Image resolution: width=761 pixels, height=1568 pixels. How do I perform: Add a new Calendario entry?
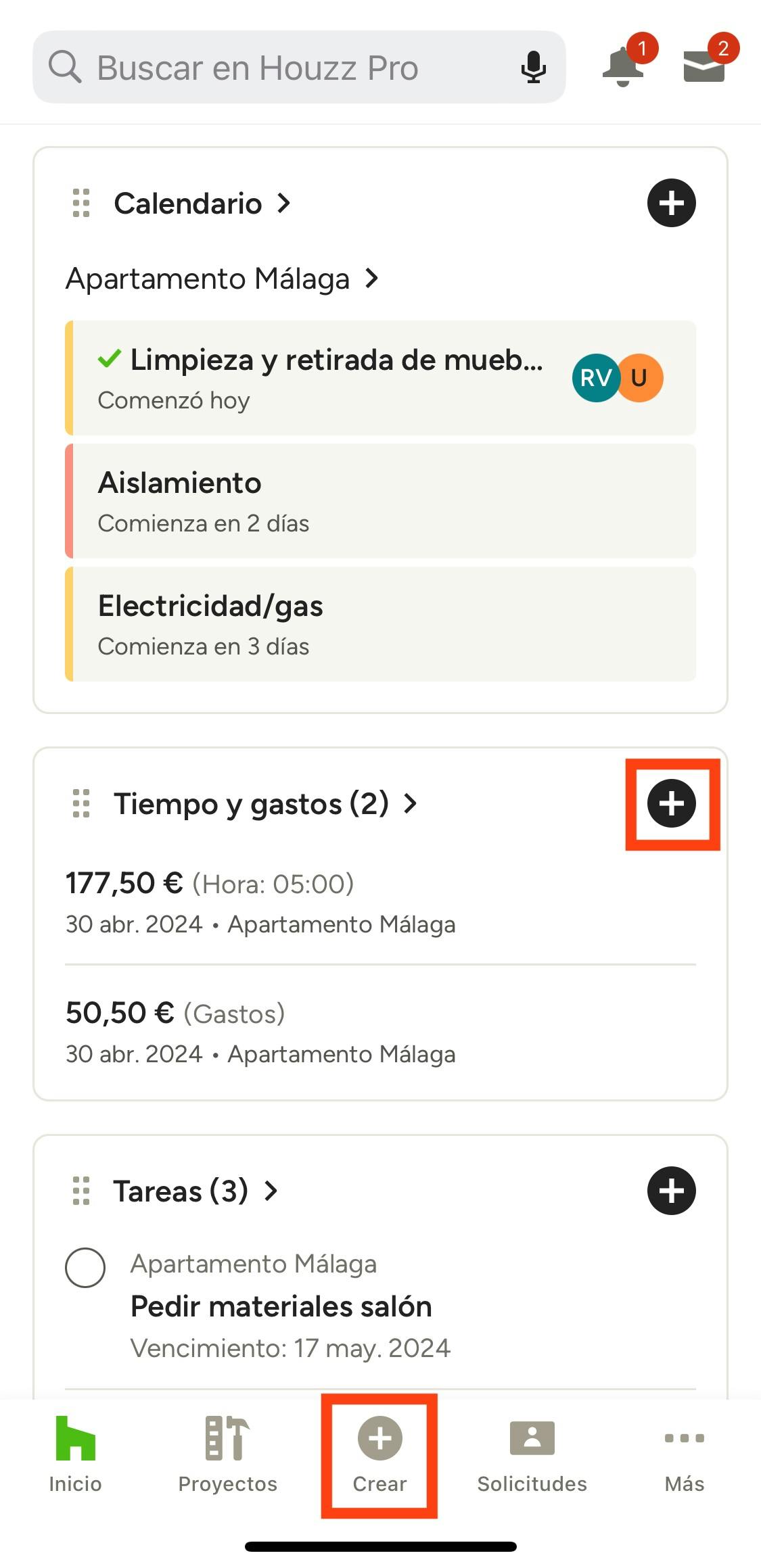coord(671,203)
